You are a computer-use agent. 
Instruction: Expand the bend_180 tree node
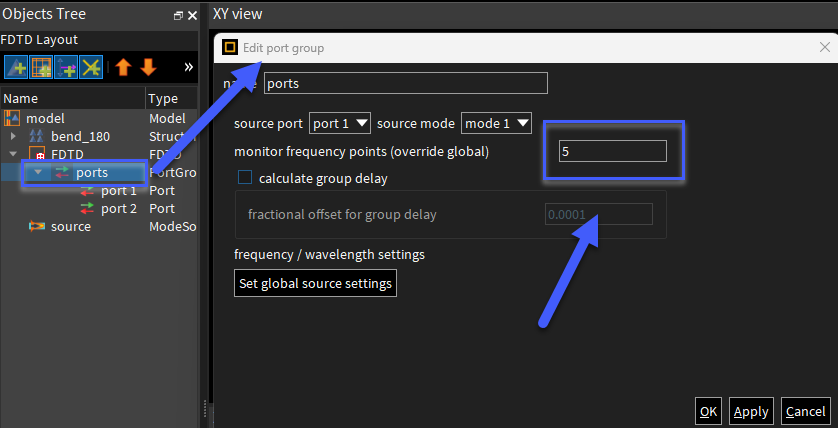13,136
